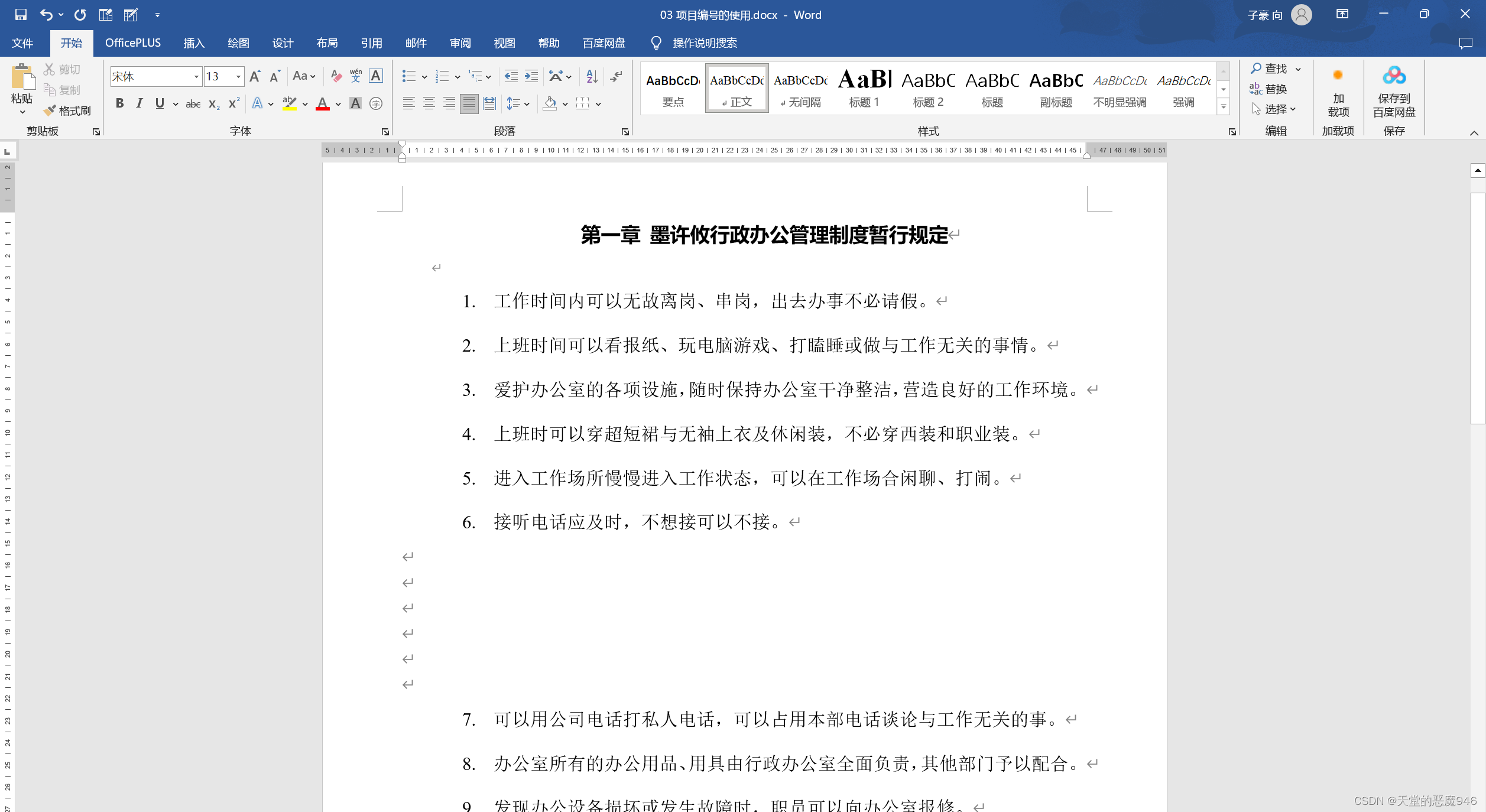Switch to the Insert tab

[x=194, y=43]
